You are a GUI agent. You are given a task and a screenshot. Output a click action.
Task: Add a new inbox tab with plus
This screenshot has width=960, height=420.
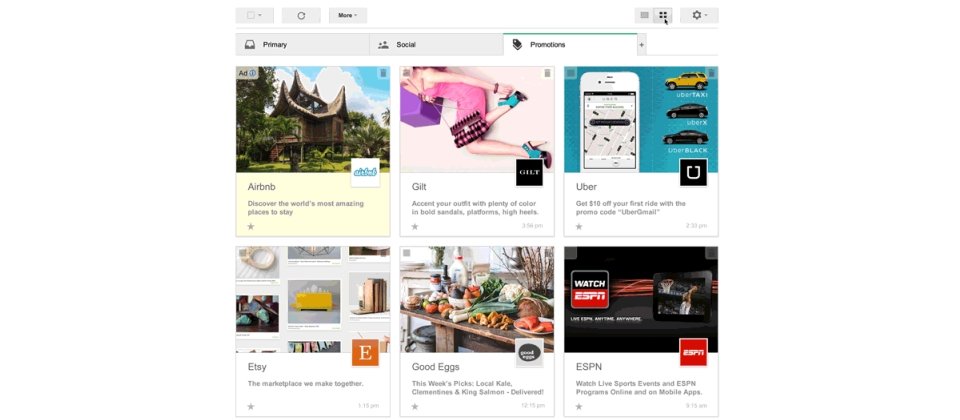point(642,45)
